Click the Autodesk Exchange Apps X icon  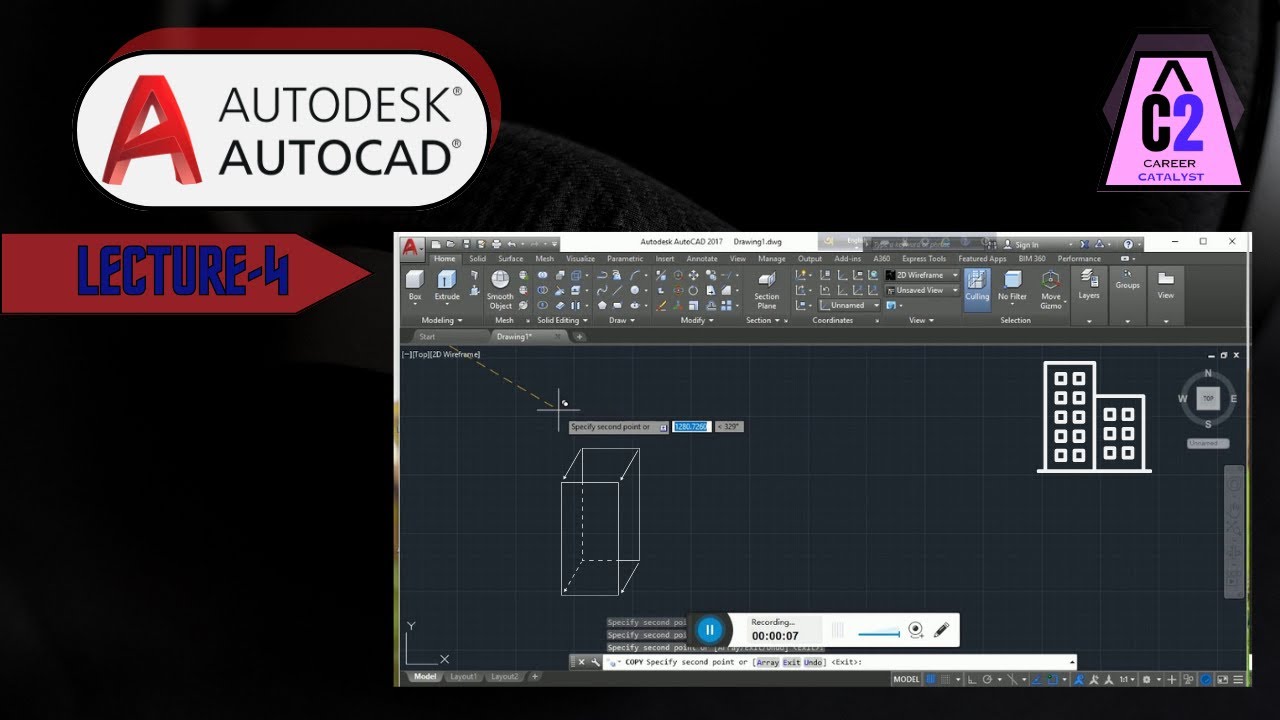[1084, 244]
